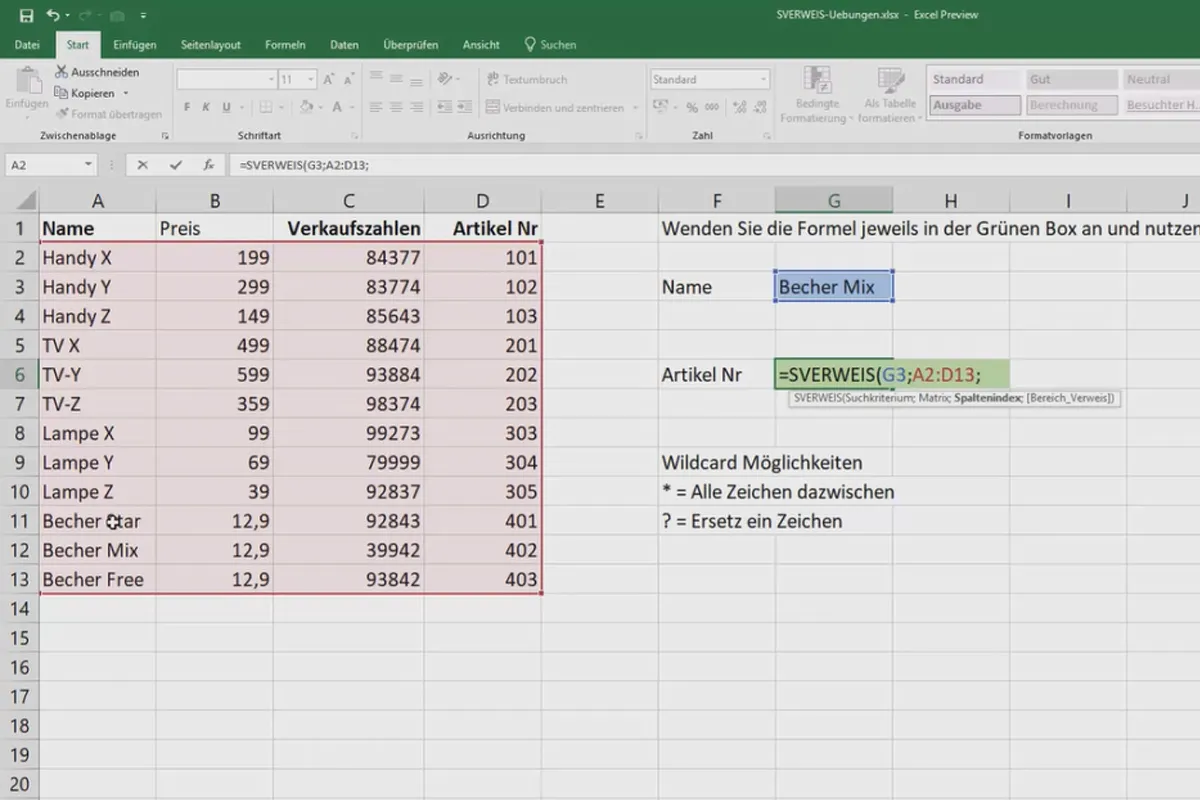The width and height of the screenshot is (1200, 800).
Task: Apply the Gut cell style
Action: pos(1072,79)
